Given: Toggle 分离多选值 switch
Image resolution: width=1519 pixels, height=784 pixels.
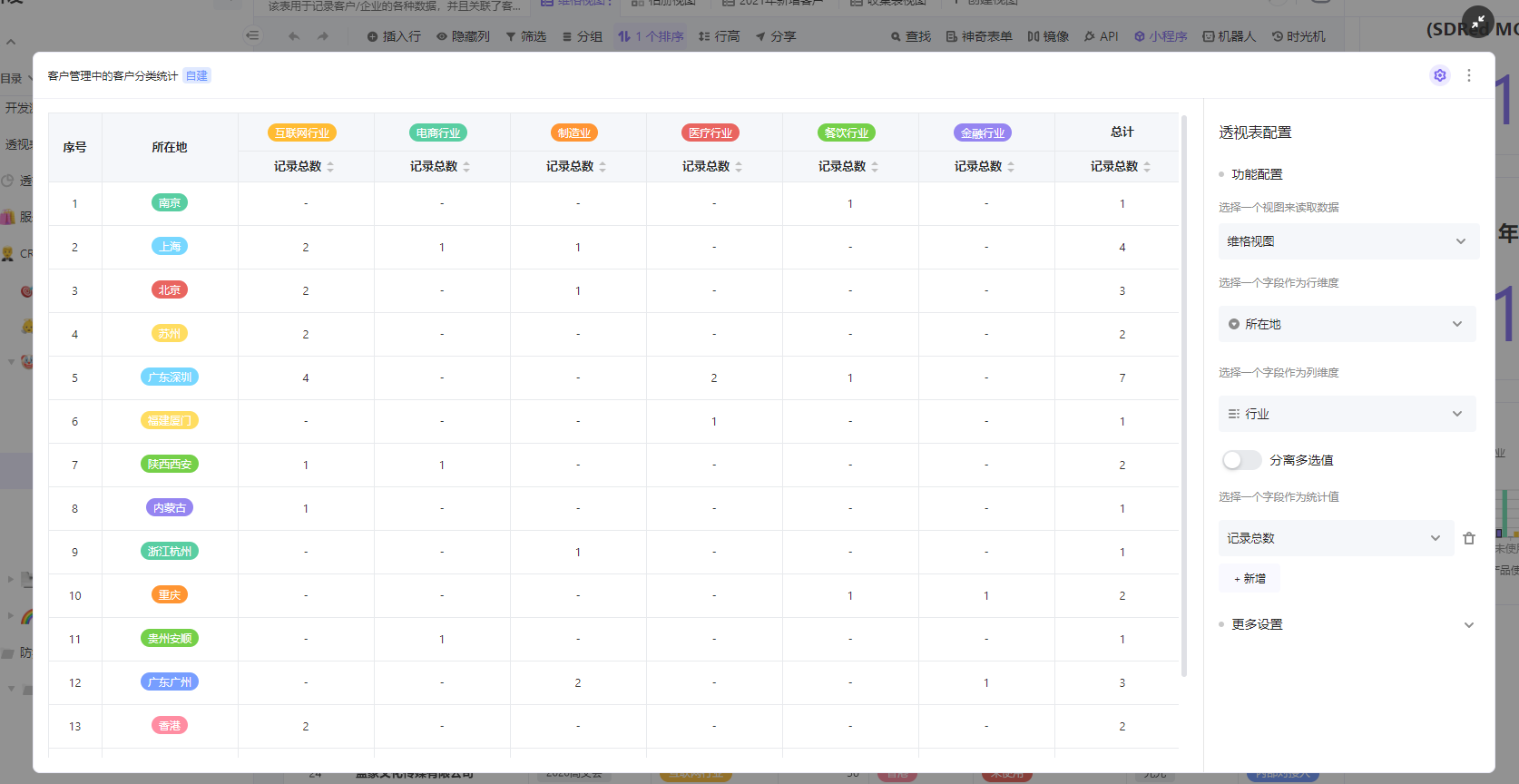Looking at the screenshot, I should [1241, 460].
